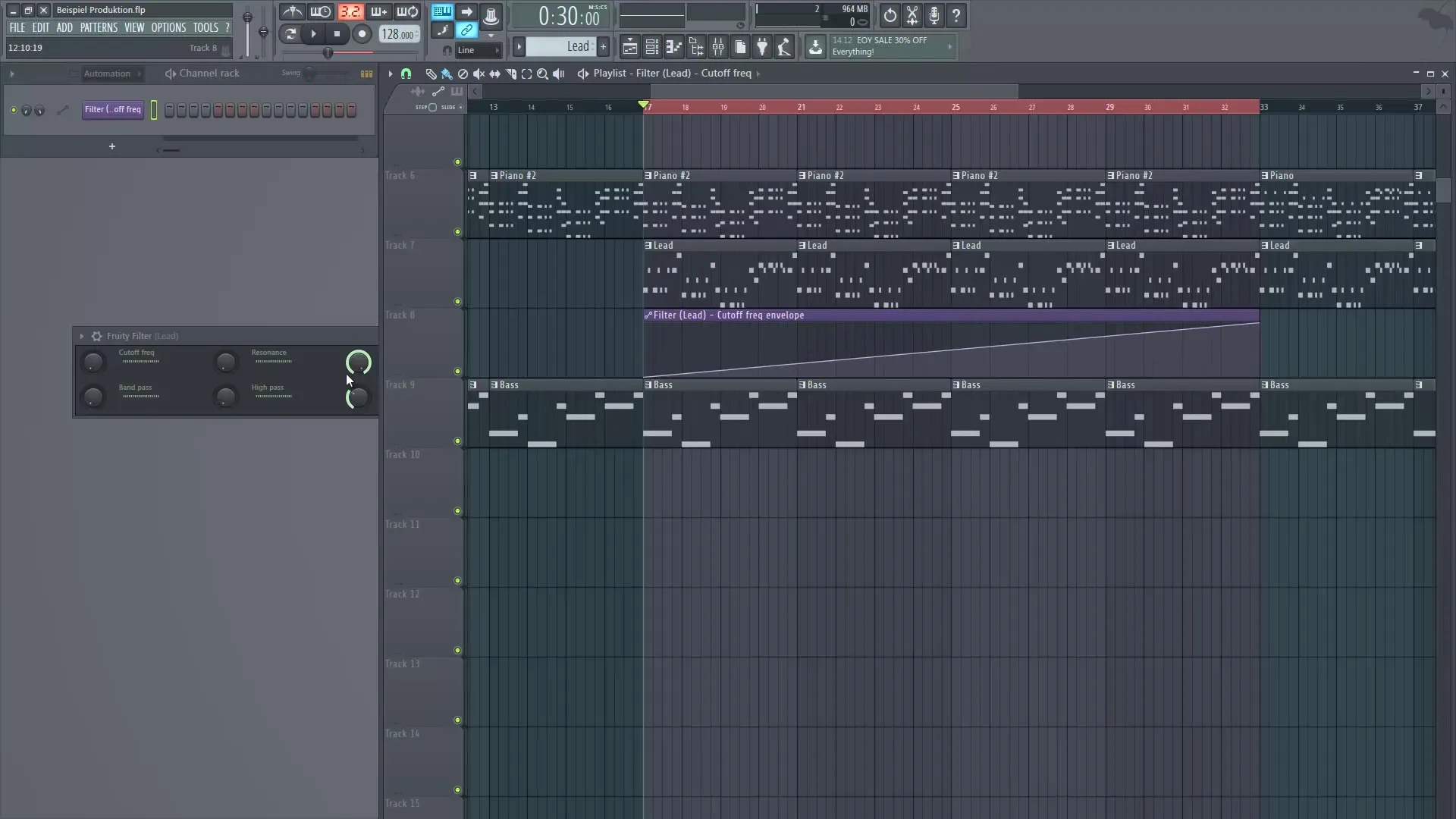Open the audio editor scissors icon
Viewport: 1456px width, 819px height.
tap(912, 15)
